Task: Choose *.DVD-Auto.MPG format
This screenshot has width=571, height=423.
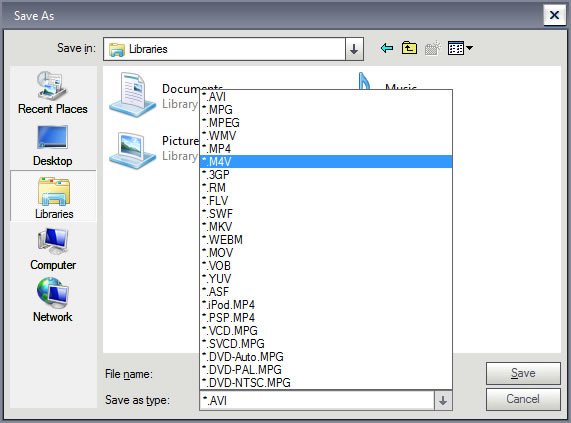Action: [x=326, y=357]
